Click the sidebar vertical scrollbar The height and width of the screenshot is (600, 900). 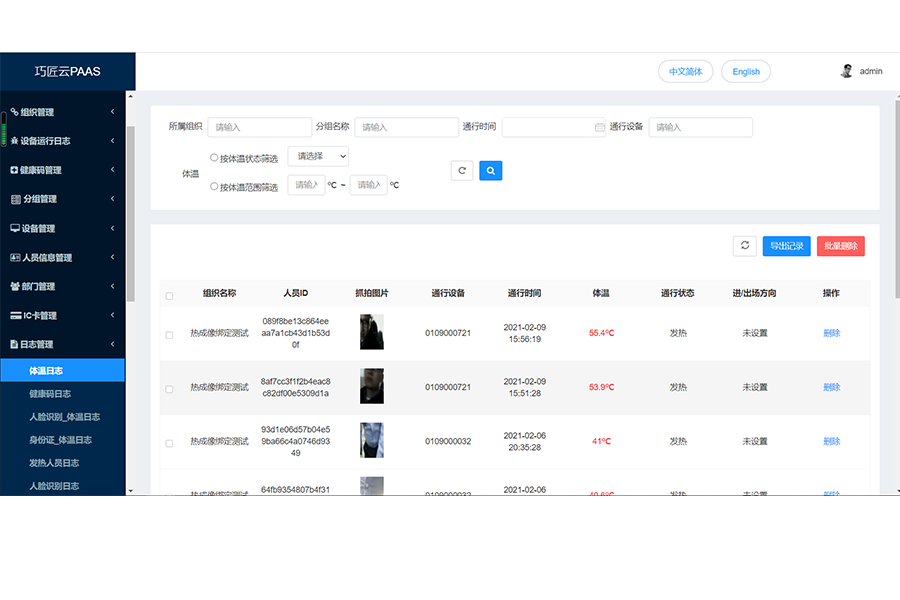(131, 214)
